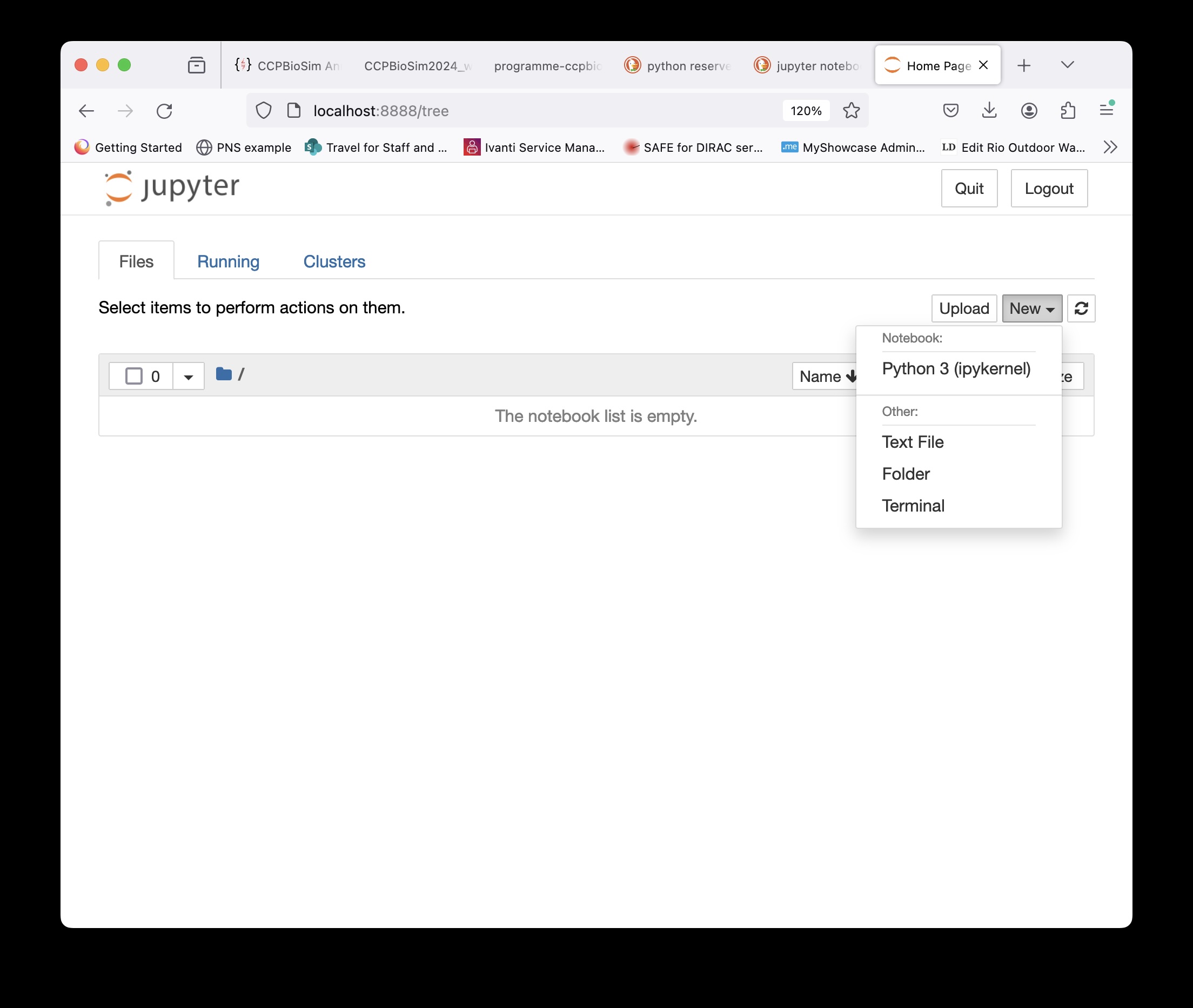Image resolution: width=1193 pixels, height=1008 pixels.
Task: Refresh the notebook list icon
Action: pyautogui.click(x=1081, y=308)
